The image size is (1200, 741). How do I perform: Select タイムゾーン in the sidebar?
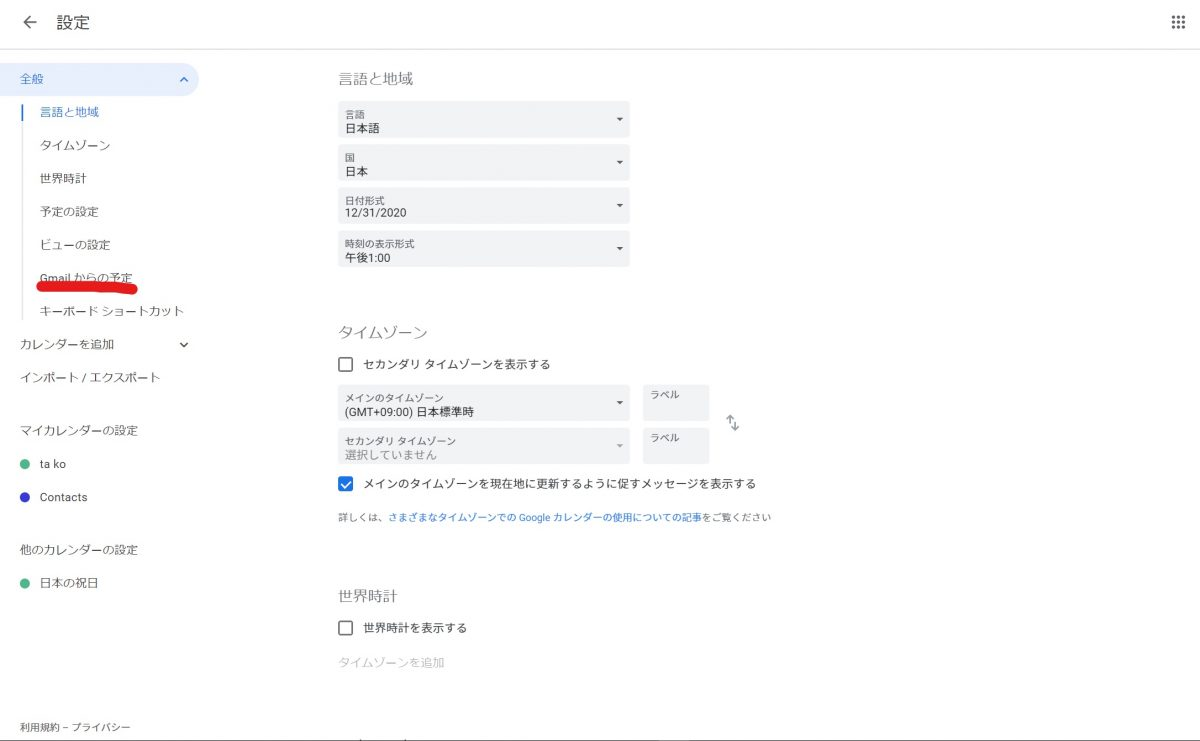(x=75, y=145)
